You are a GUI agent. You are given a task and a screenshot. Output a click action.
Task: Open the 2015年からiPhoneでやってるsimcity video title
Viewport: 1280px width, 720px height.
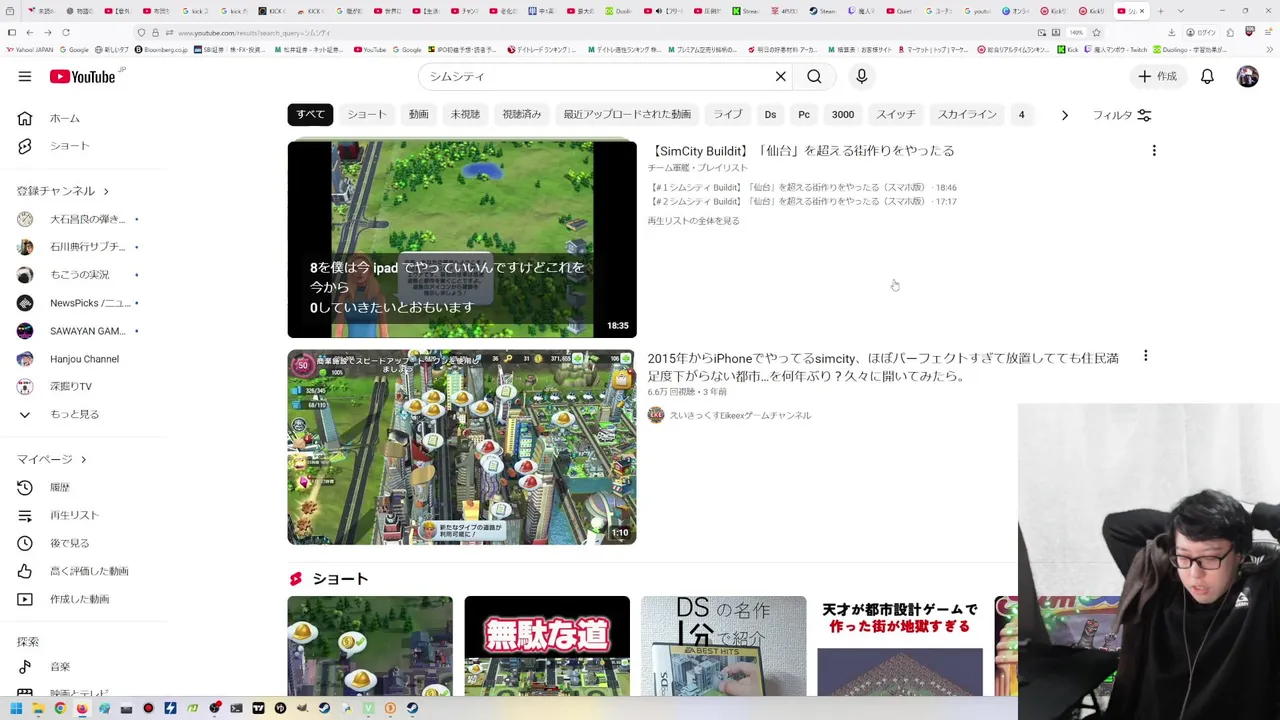point(883,367)
